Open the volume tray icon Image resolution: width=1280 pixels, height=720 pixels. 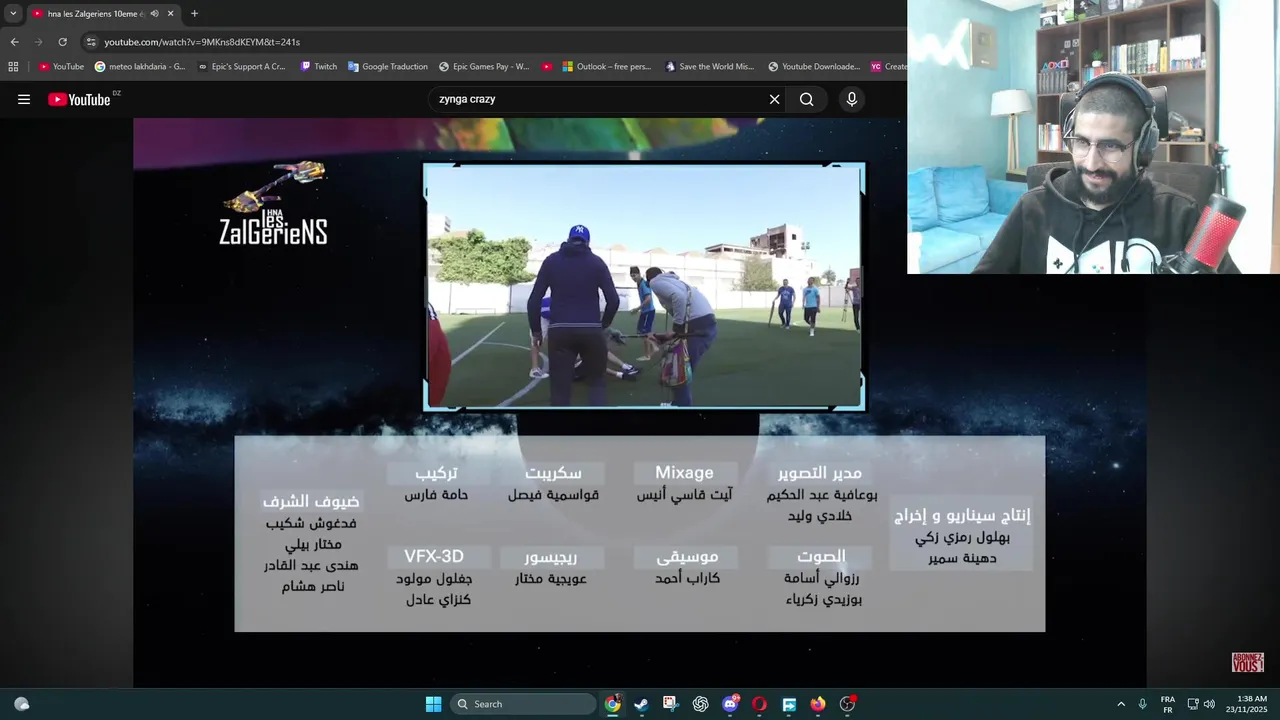[1209, 704]
